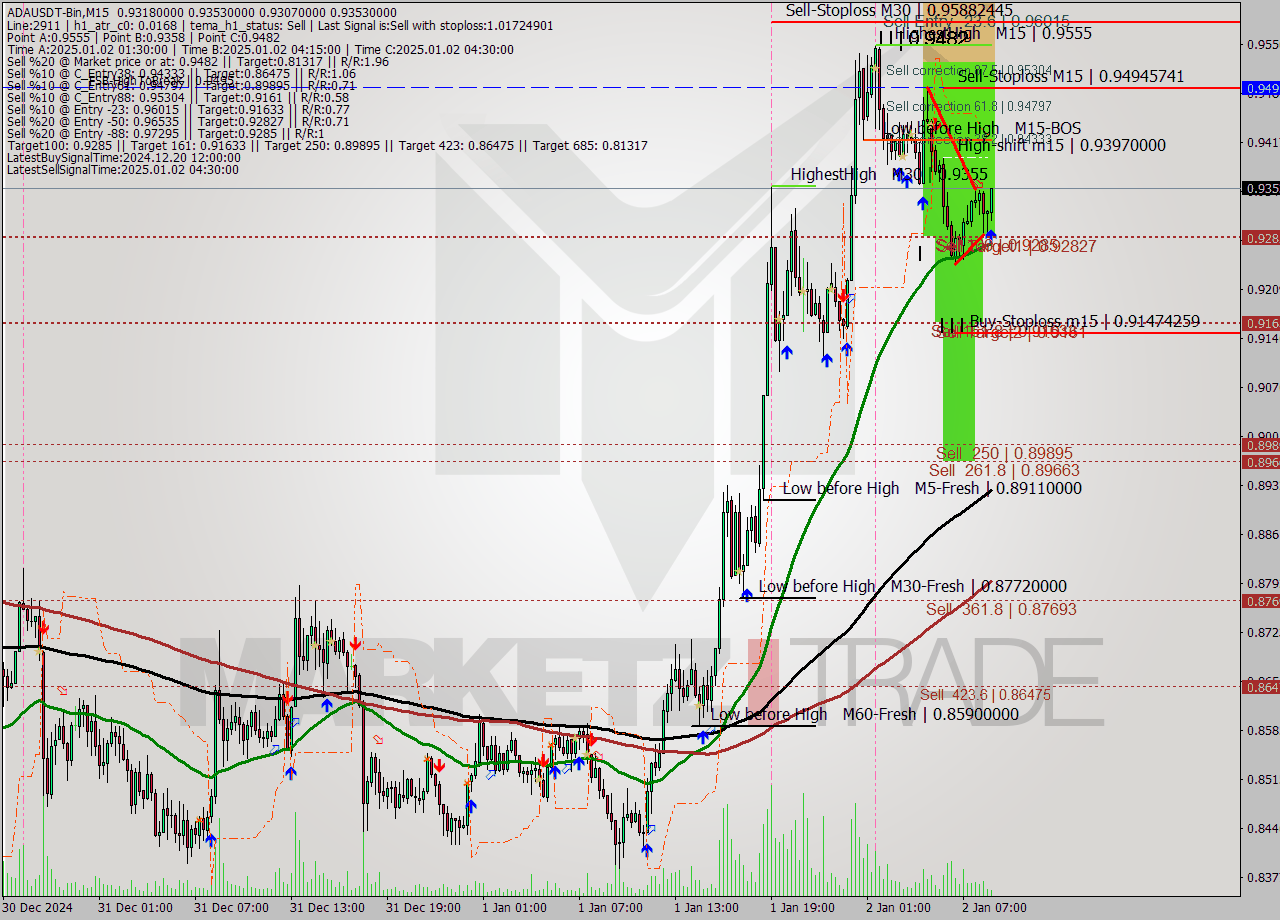
Task: Click the '31 Dec 07:00' time axis label
Action: pos(230,908)
